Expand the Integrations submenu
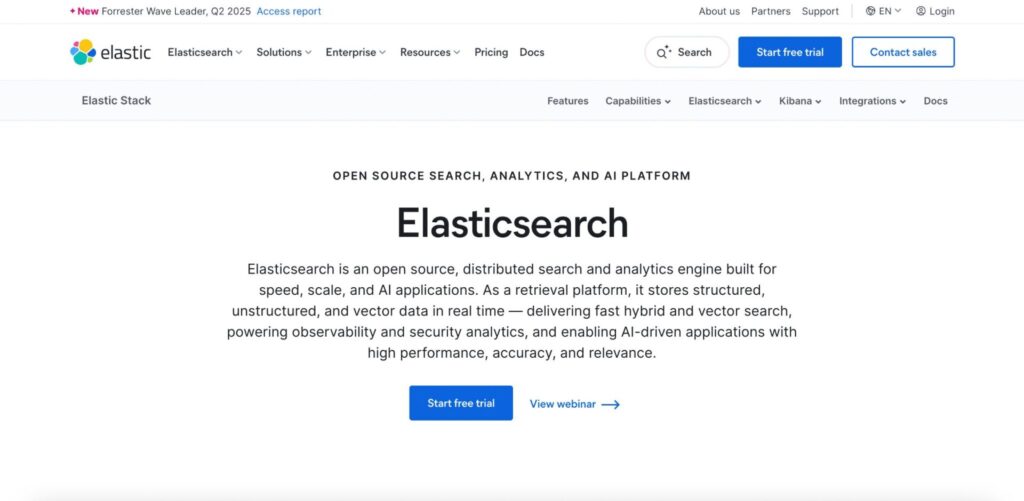1024x501 pixels. [872, 101]
